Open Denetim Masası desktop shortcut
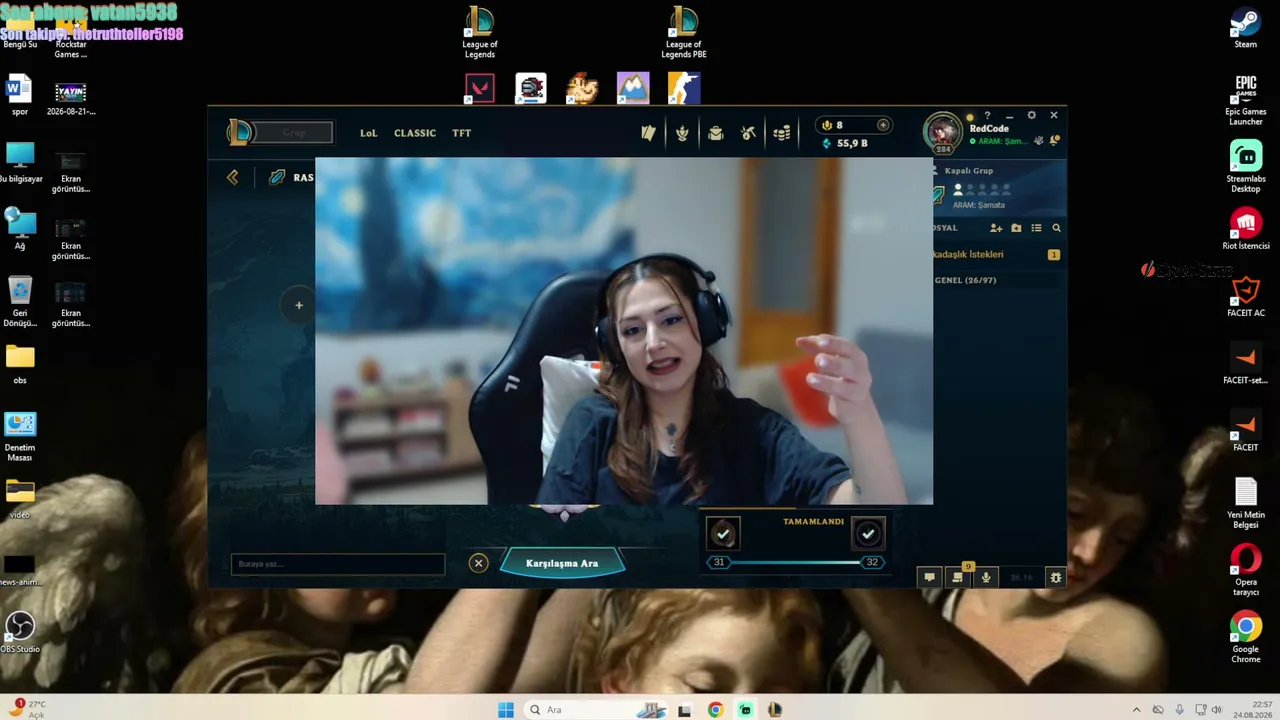1280x720 pixels. [20, 436]
